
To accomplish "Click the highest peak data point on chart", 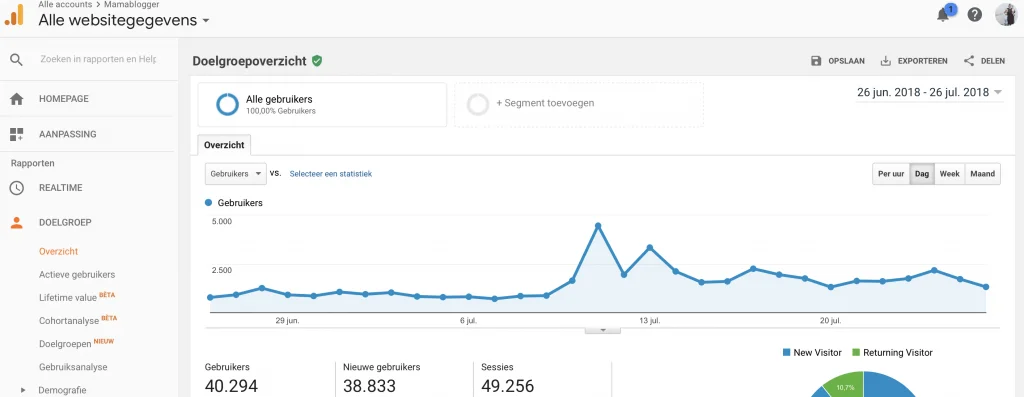I will tap(598, 226).
